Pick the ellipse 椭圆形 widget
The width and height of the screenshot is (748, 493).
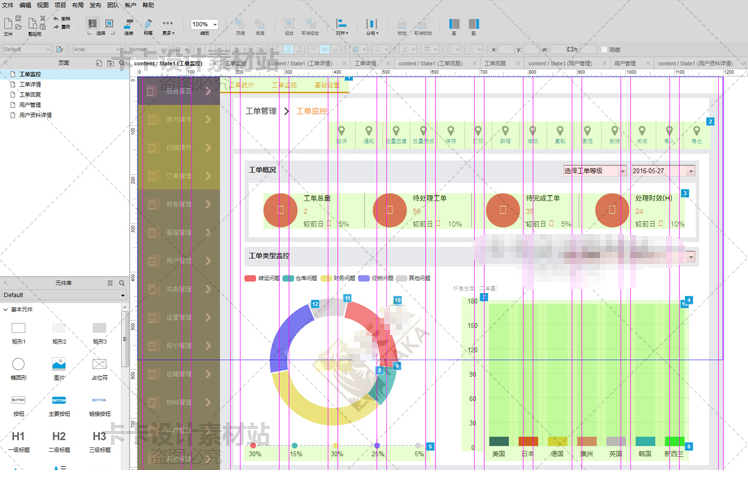click(18, 368)
